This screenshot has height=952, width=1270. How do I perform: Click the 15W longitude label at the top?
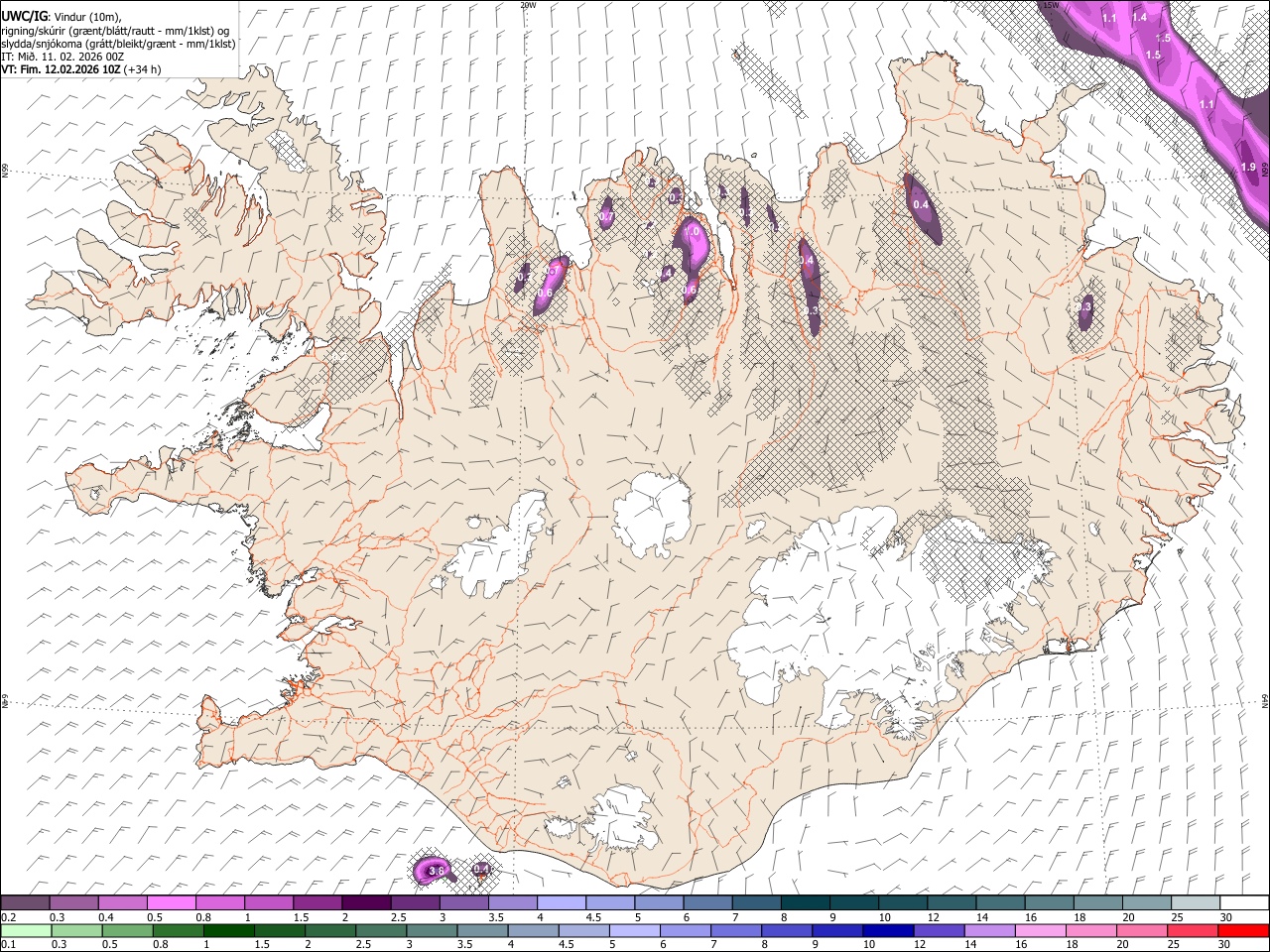(x=1051, y=5)
